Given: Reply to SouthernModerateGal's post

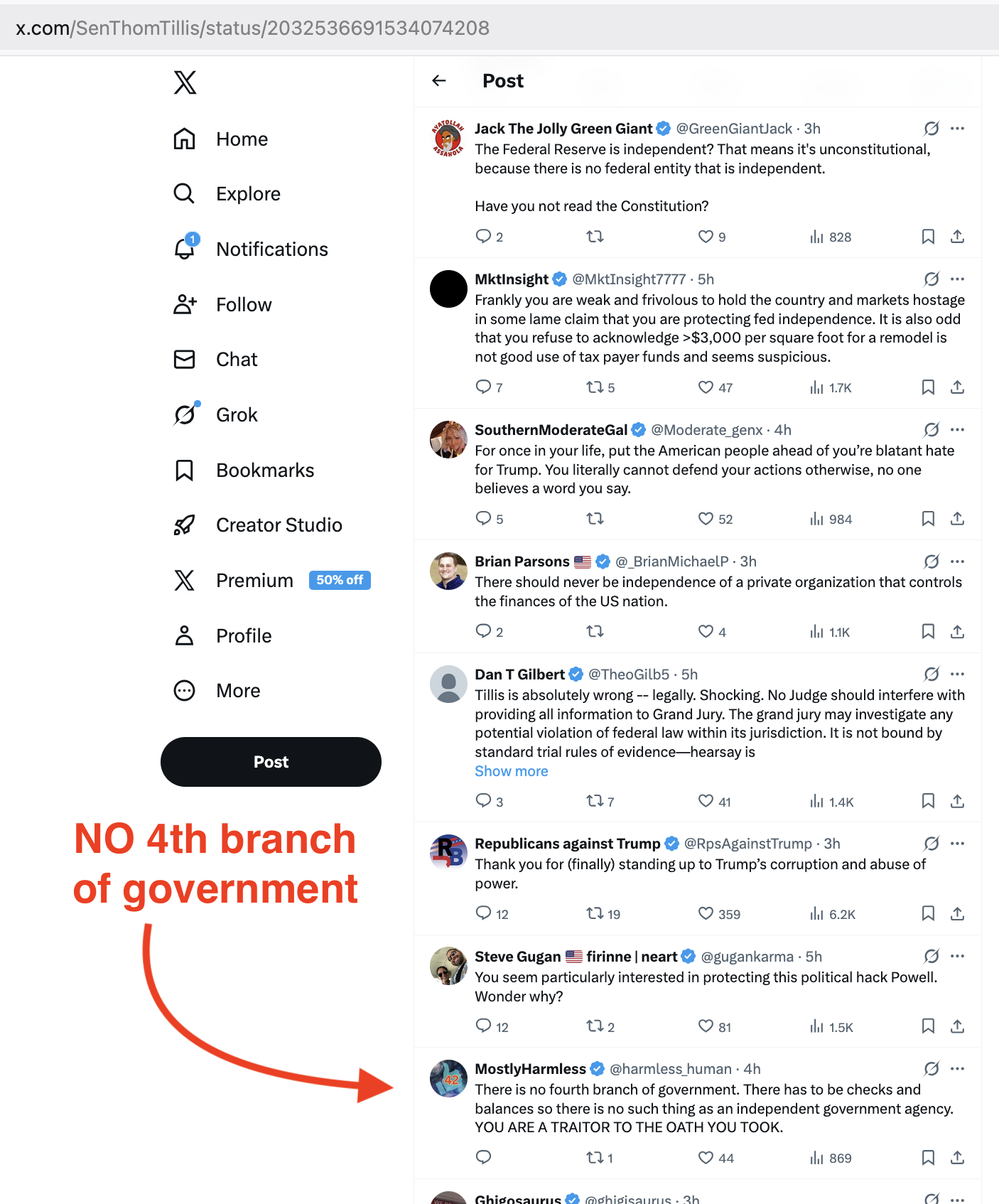Looking at the screenshot, I should [x=489, y=519].
